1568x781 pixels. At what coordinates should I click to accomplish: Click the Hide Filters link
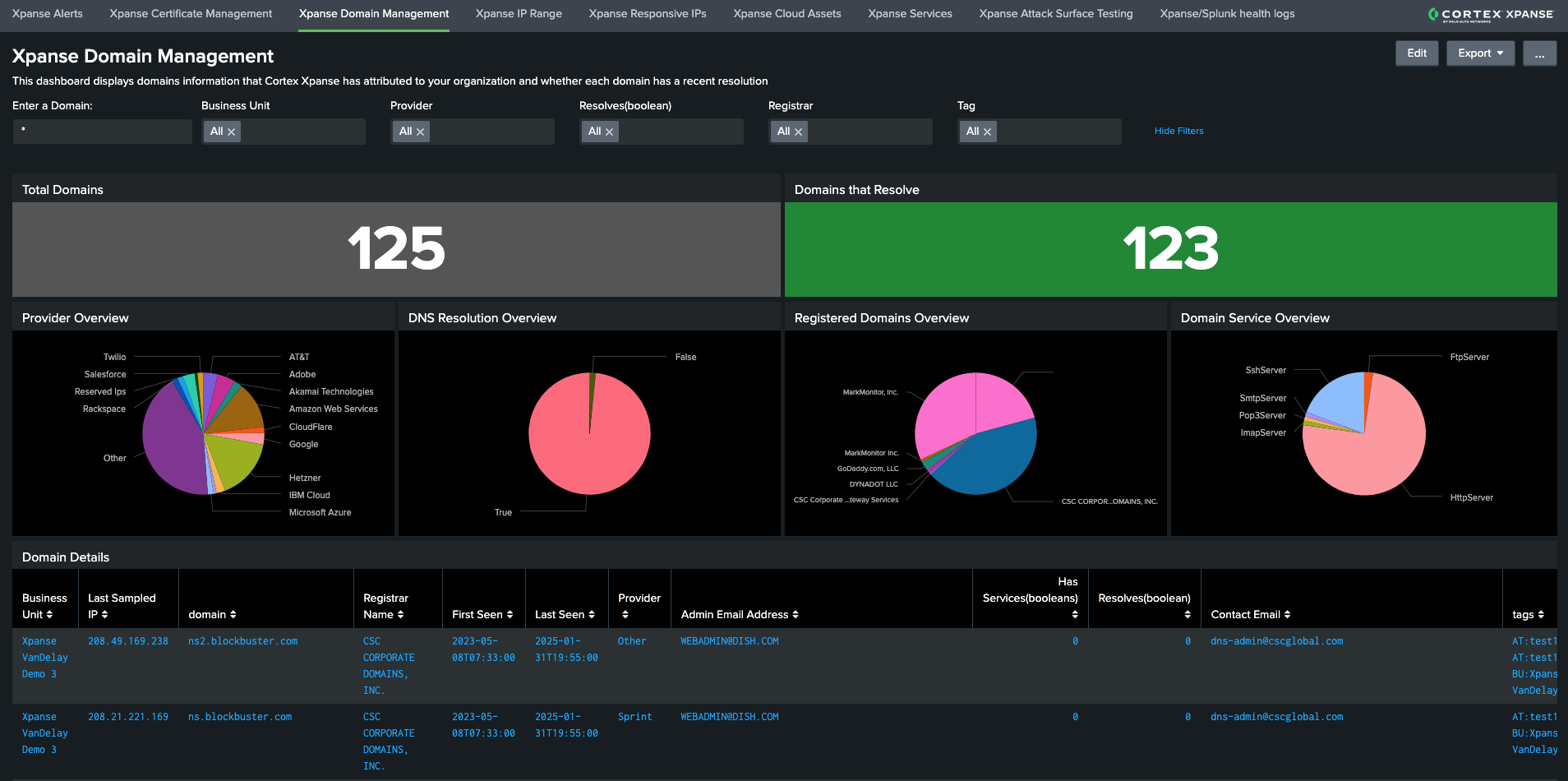[x=1178, y=132]
